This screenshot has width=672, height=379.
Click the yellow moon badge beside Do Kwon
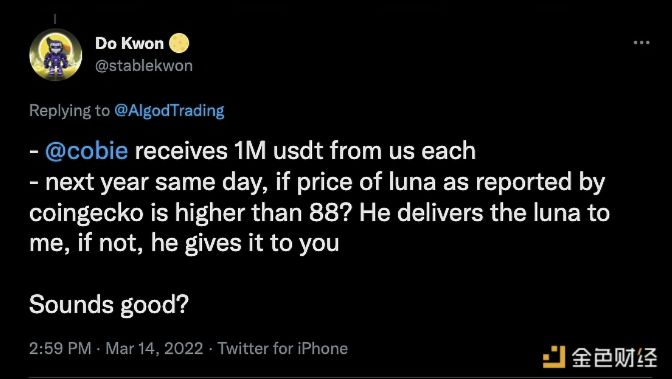coord(179,43)
